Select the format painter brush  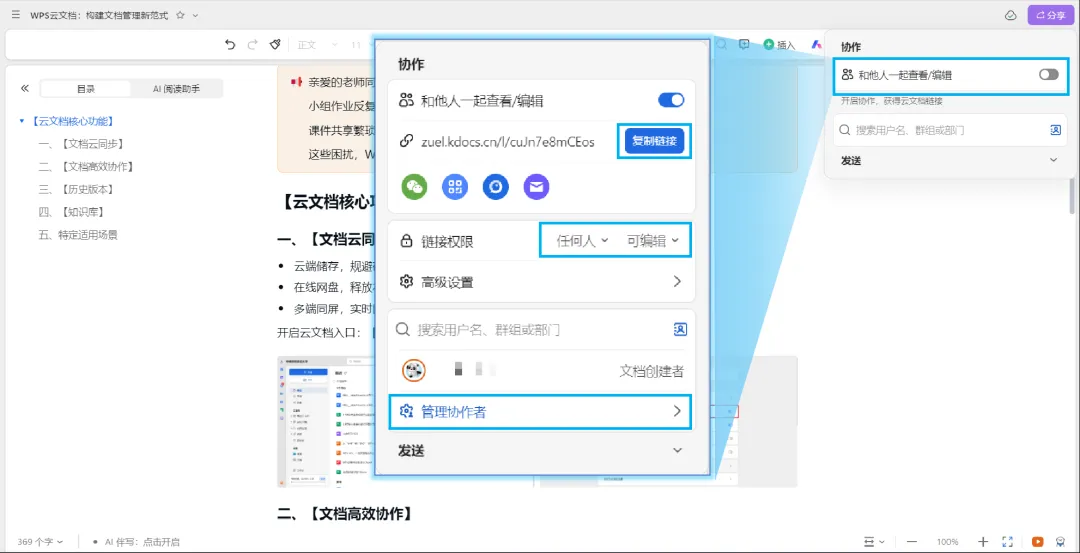click(x=275, y=45)
